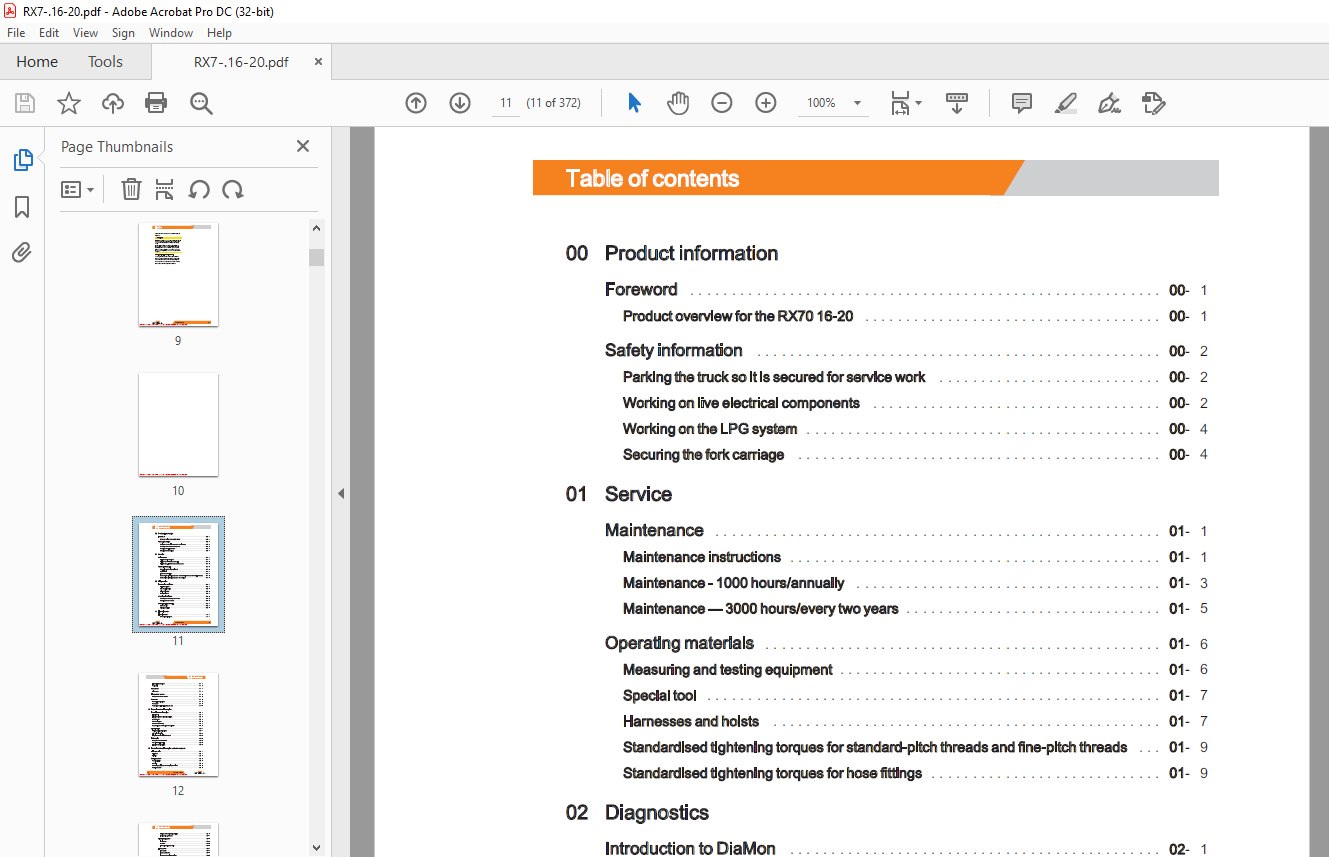Add a comment with the sticky note tool
Image resolution: width=1329 pixels, height=857 pixels.
pyautogui.click(x=1021, y=103)
